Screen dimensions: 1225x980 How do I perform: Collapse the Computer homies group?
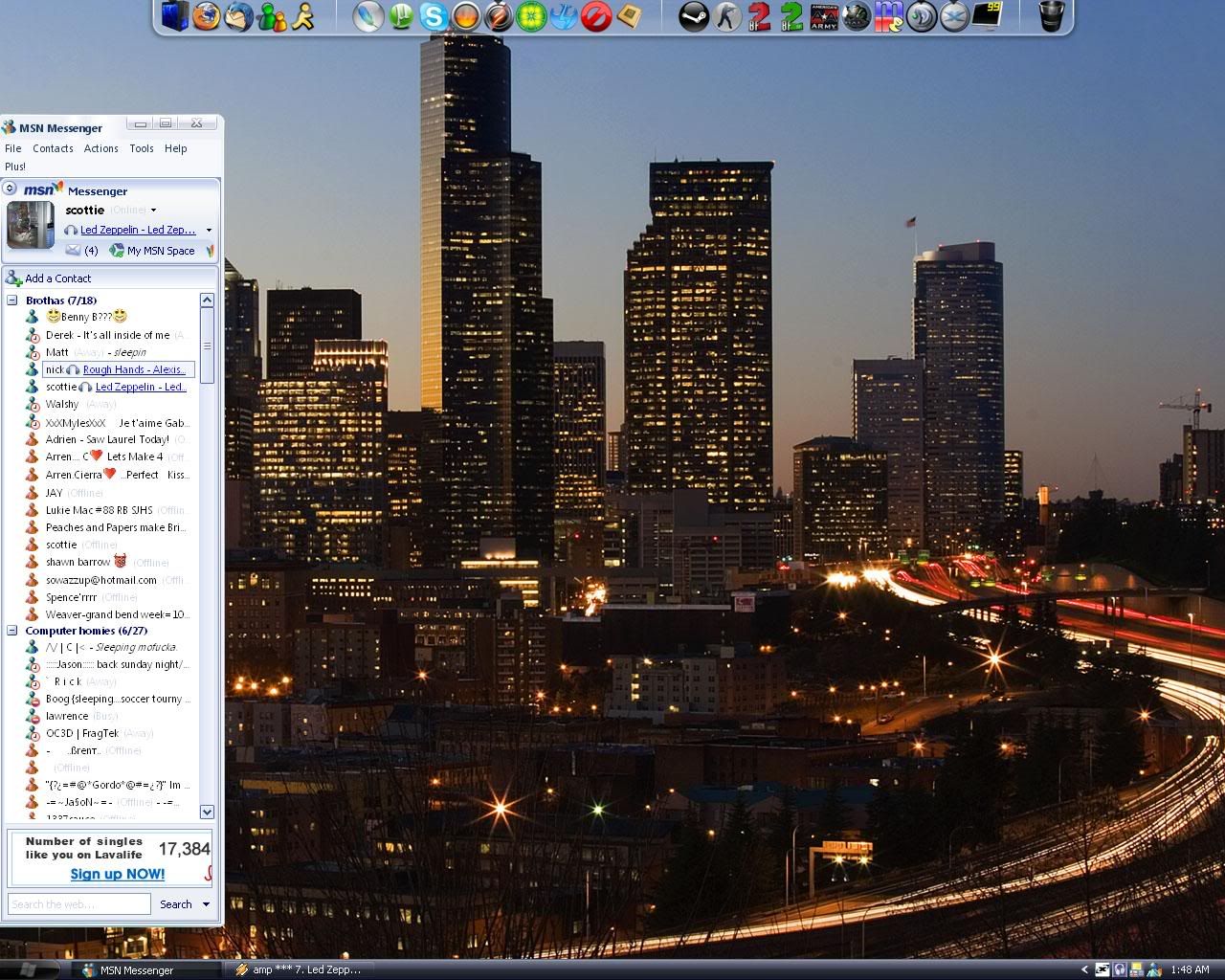12,631
